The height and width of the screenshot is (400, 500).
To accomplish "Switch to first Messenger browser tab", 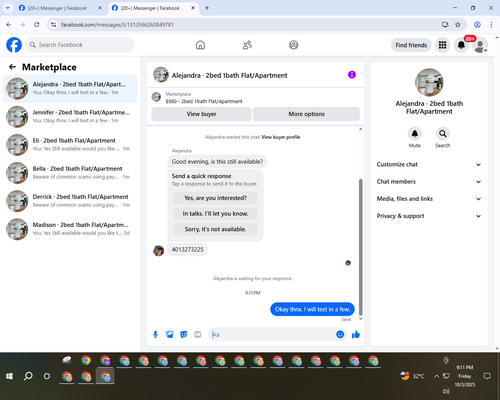I will (60, 8).
